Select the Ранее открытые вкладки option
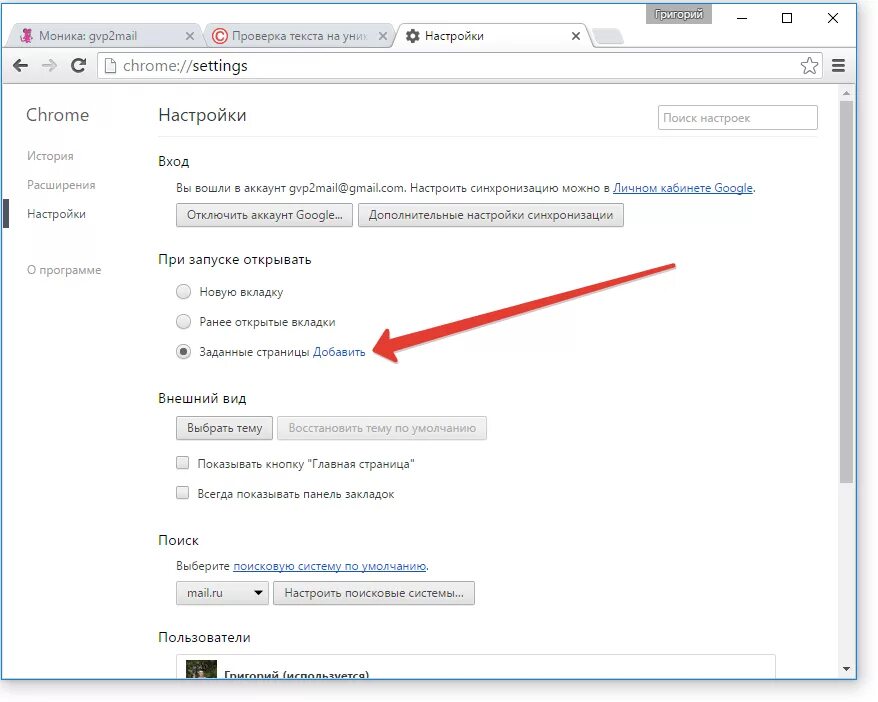 184,321
